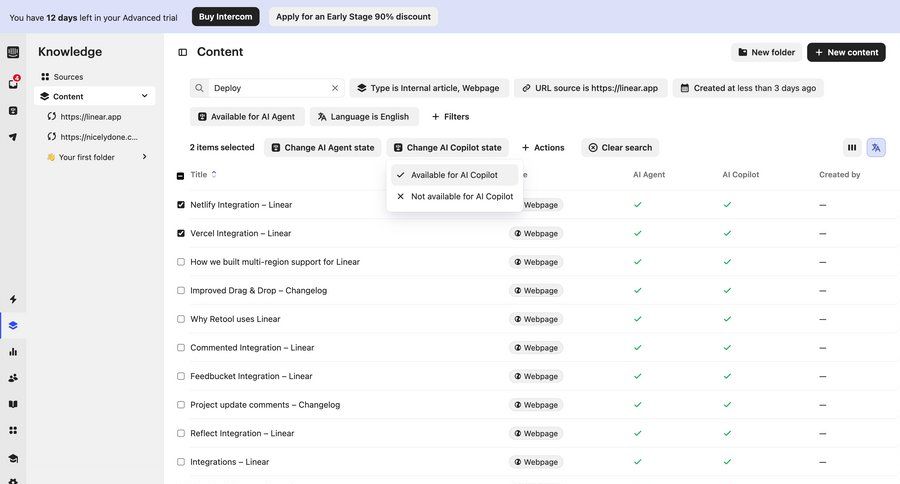The width and height of the screenshot is (900, 484).
Task: Open the AI agent bot icon in sidebar
Action: (x=13, y=111)
